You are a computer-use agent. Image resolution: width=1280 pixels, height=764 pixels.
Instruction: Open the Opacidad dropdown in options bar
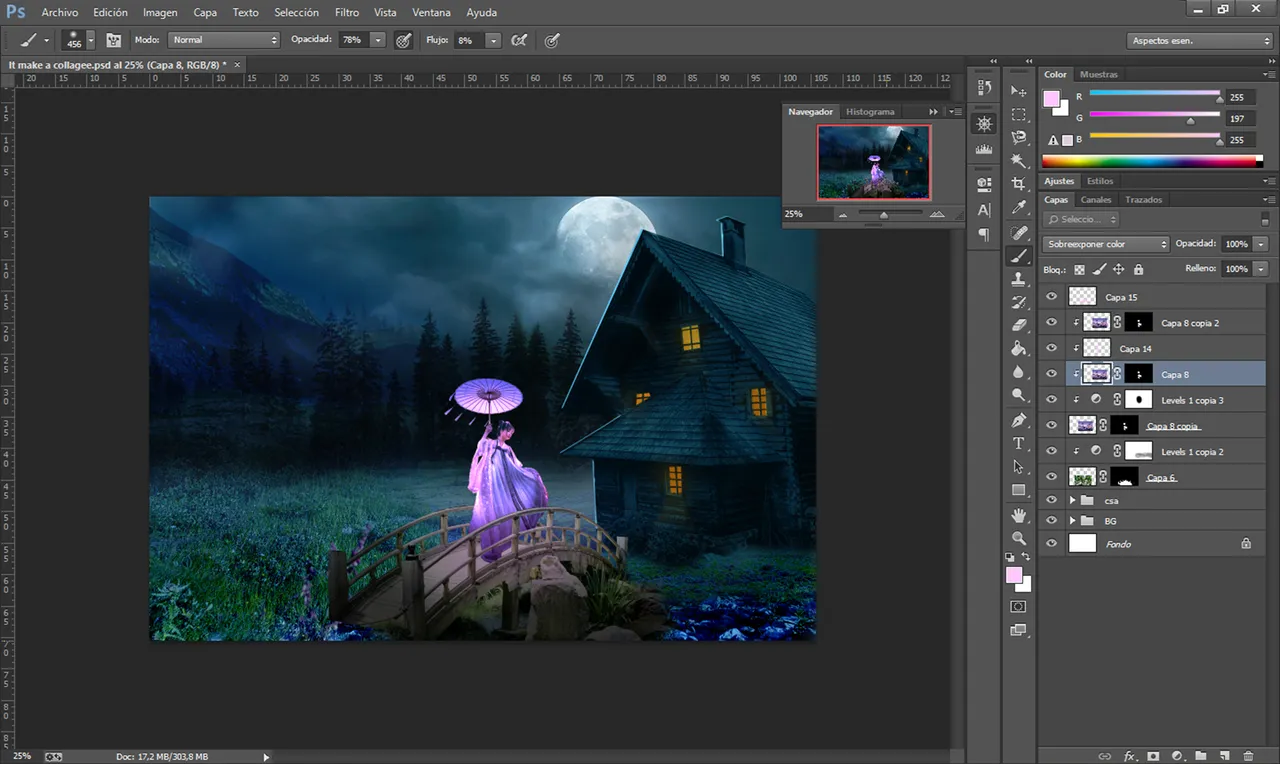point(378,40)
